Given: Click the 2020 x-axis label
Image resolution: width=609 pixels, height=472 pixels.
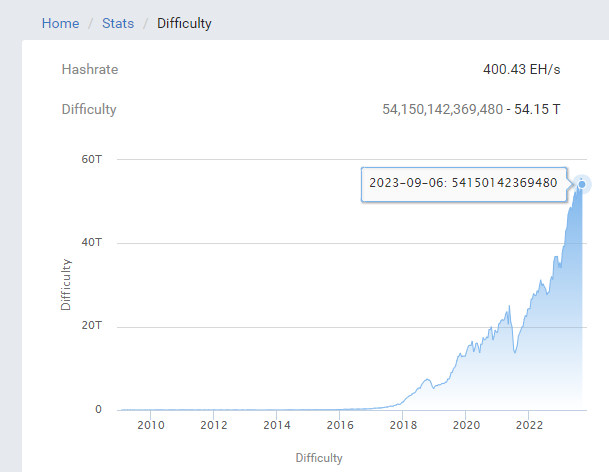Looking at the screenshot, I should (466, 425).
